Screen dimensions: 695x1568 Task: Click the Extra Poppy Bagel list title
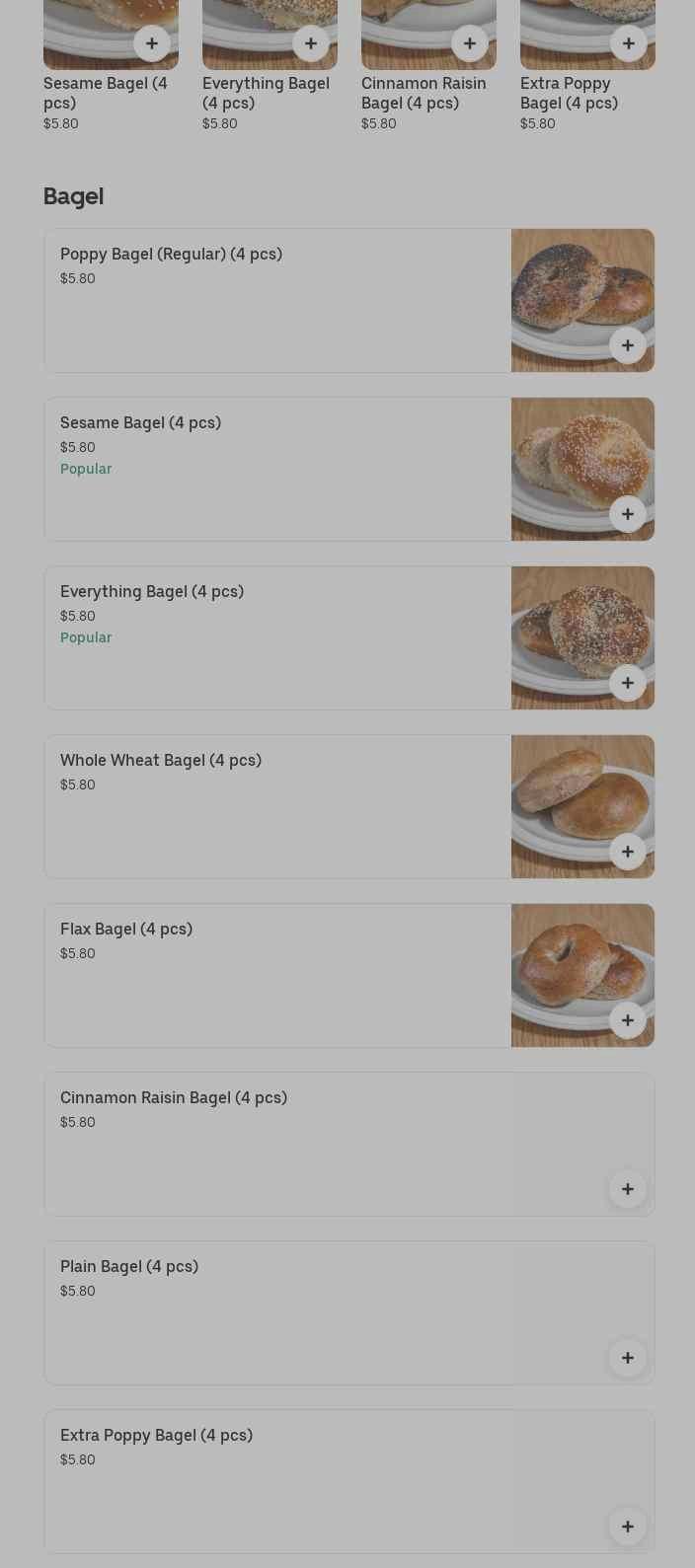(x=156, y=1436)
